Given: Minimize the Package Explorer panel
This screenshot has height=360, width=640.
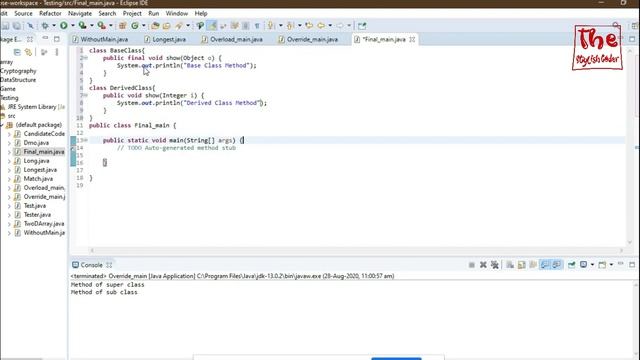Looking at the screenshot, I should (45, 39).
